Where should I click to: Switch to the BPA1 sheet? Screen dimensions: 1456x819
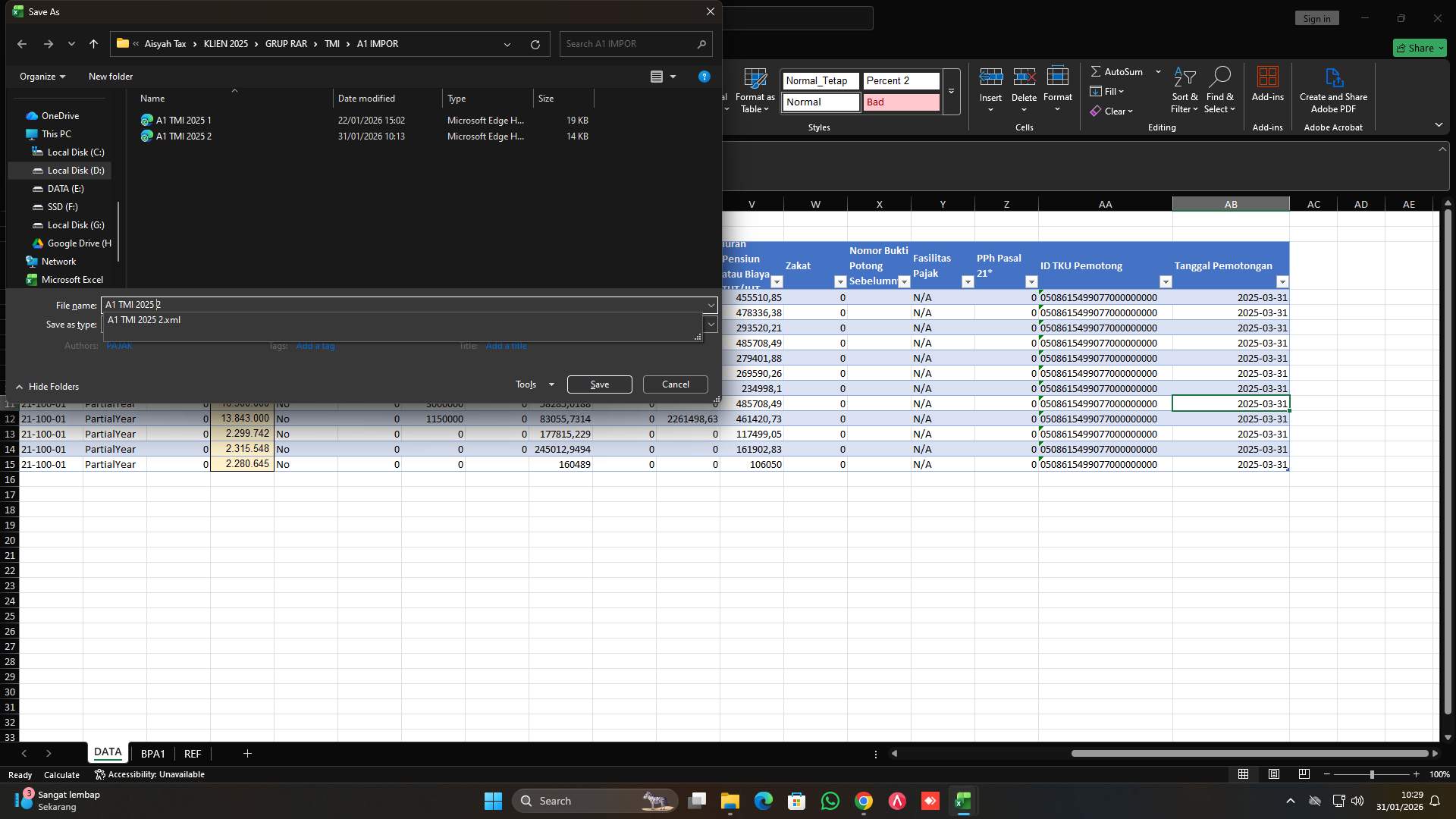(153, 753)
